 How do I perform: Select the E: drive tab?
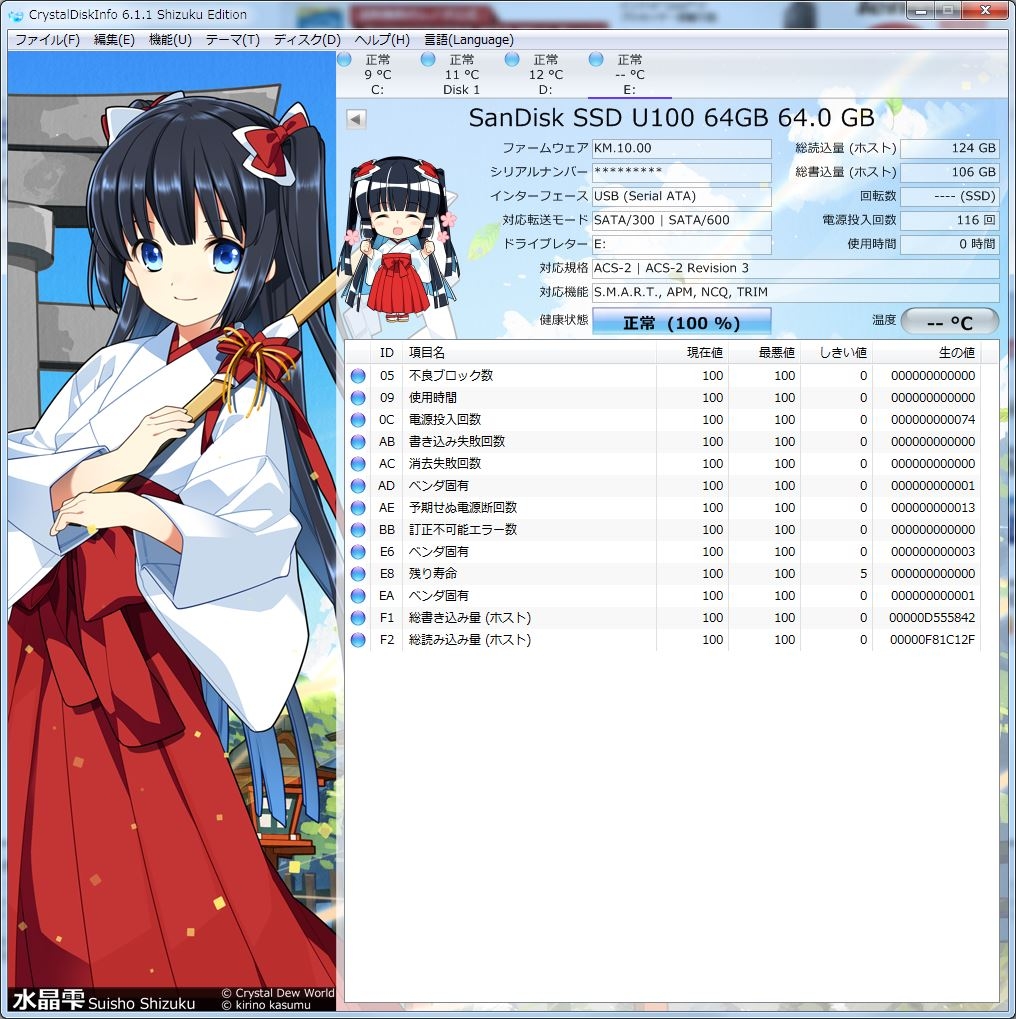(629, 74)
